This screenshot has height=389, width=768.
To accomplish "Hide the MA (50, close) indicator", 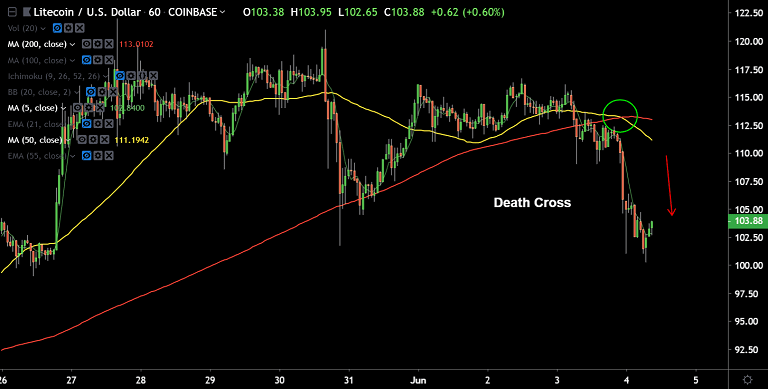I will (x=82, y=140).
